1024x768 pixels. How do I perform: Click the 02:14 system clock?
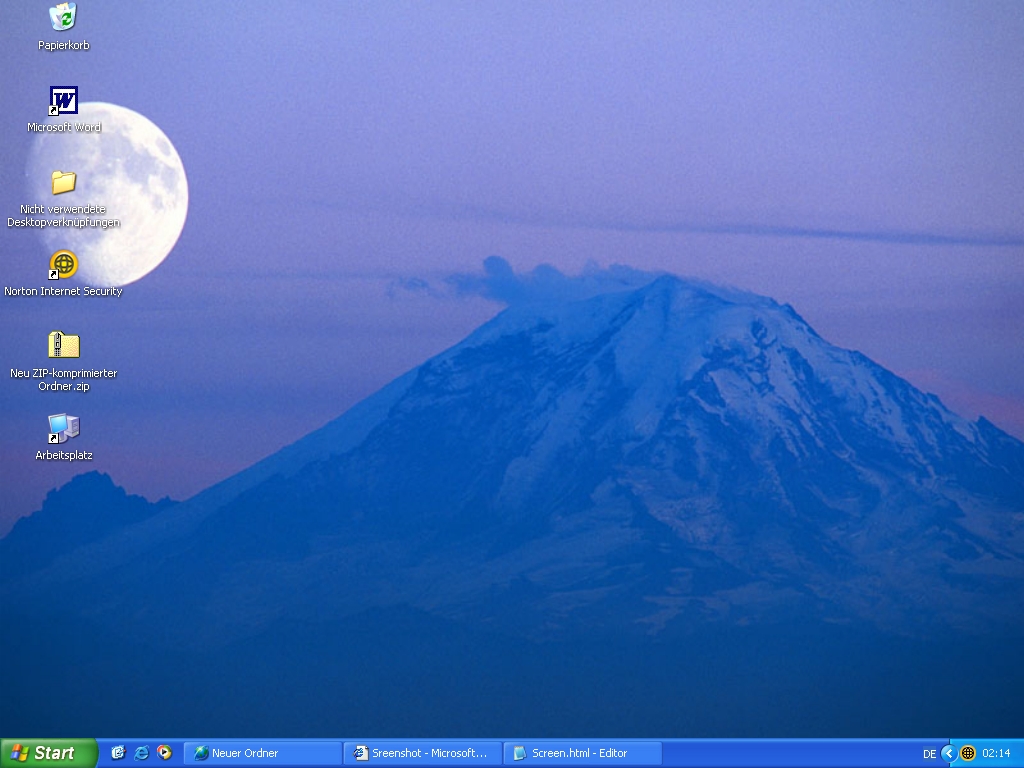997,753
